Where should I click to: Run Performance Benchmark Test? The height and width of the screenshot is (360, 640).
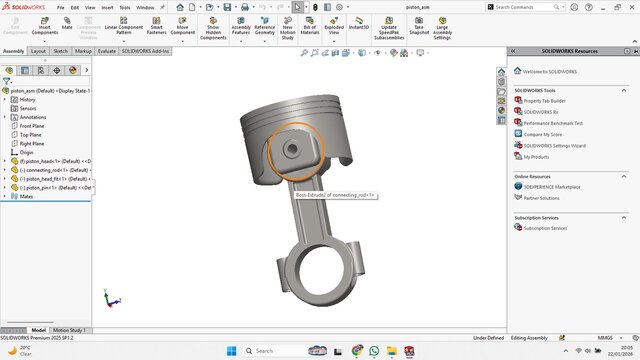click(x=553, y=123)
